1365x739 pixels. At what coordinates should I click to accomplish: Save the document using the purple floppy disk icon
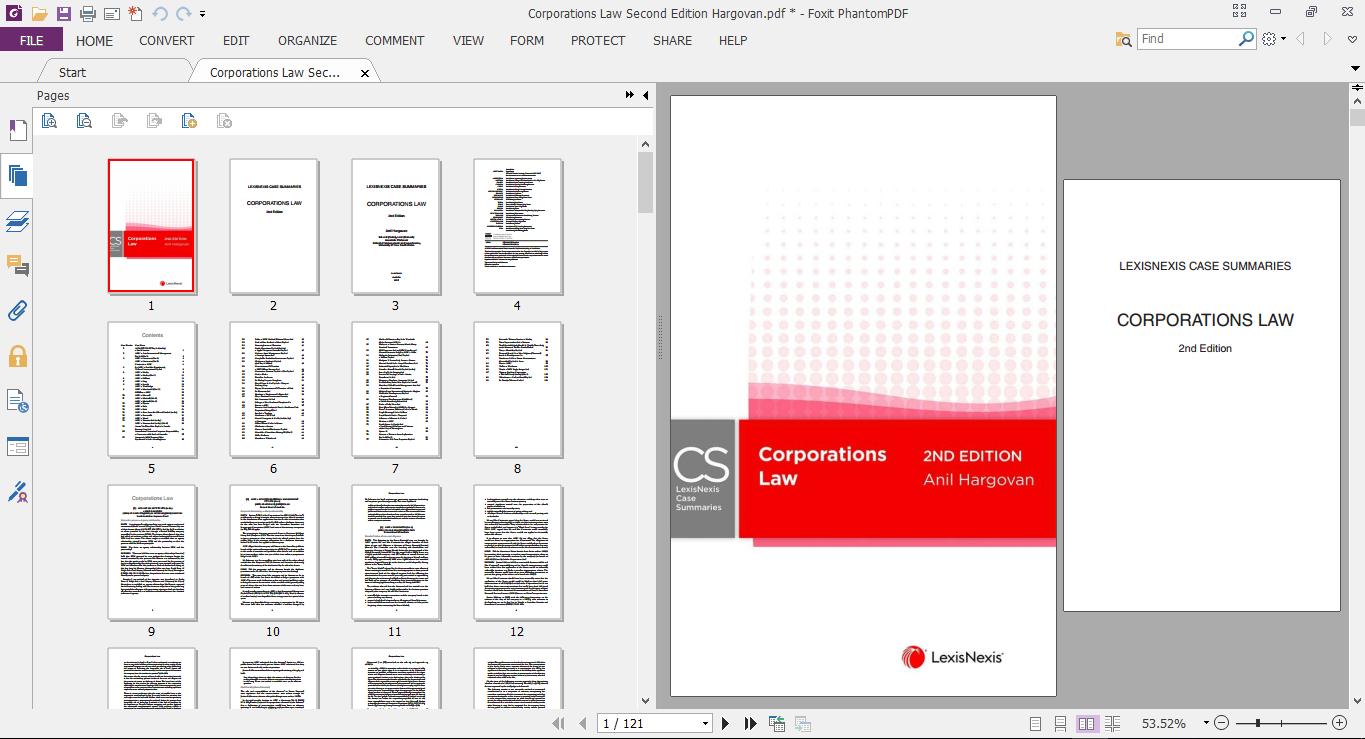(63, 14)
